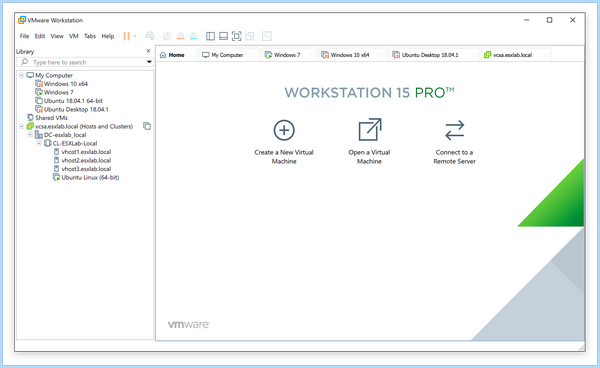600x368 pixels.
Task: Collapse the DC-esxlab_local datacenter node
Action: point(30,135)
